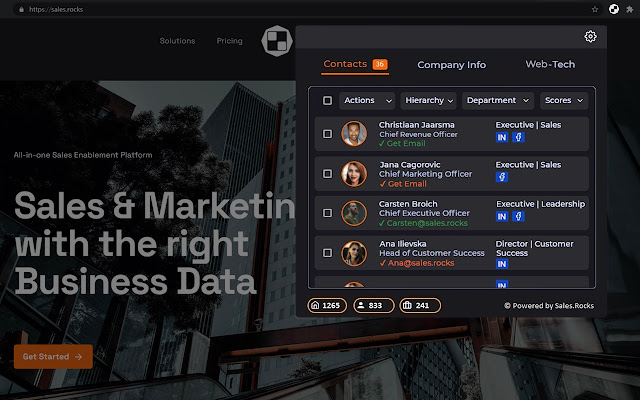Expand the Scores filter dropdown
Image resolution: width=640 pixels, height=400 pixels.
[x=564, y=100]
